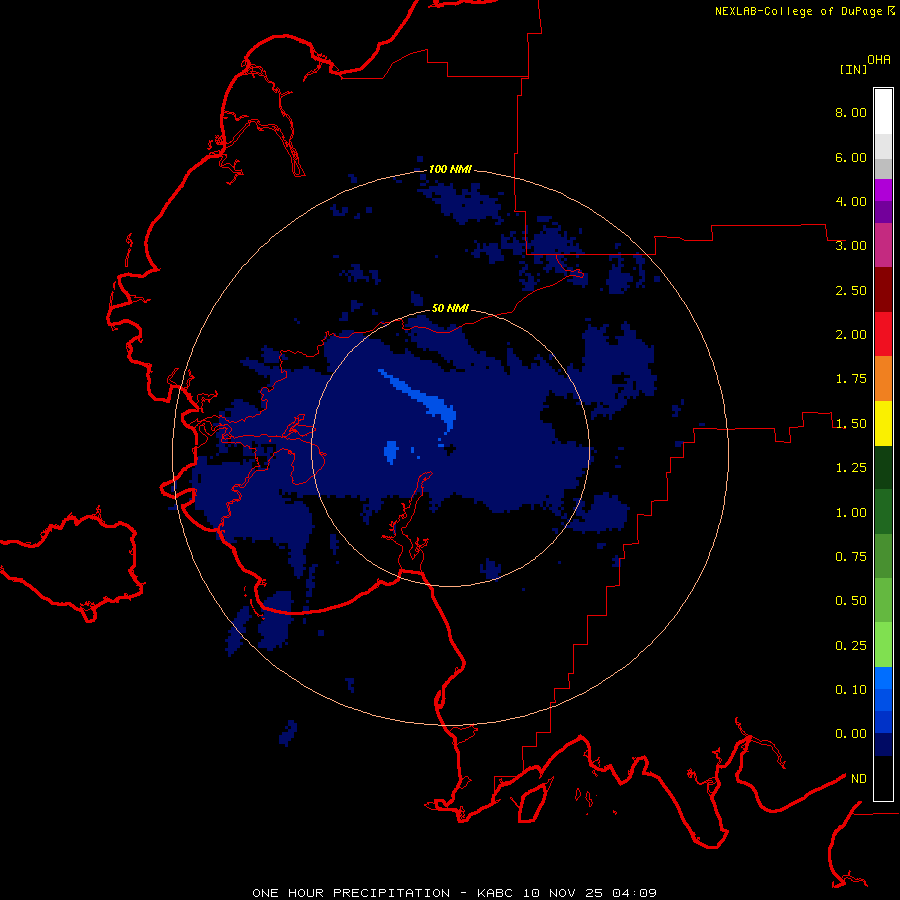This screenshot has height=900, width=900.
Task: Pick the light blue 0.10 legend swatch
Action: [x=883, y=678]
